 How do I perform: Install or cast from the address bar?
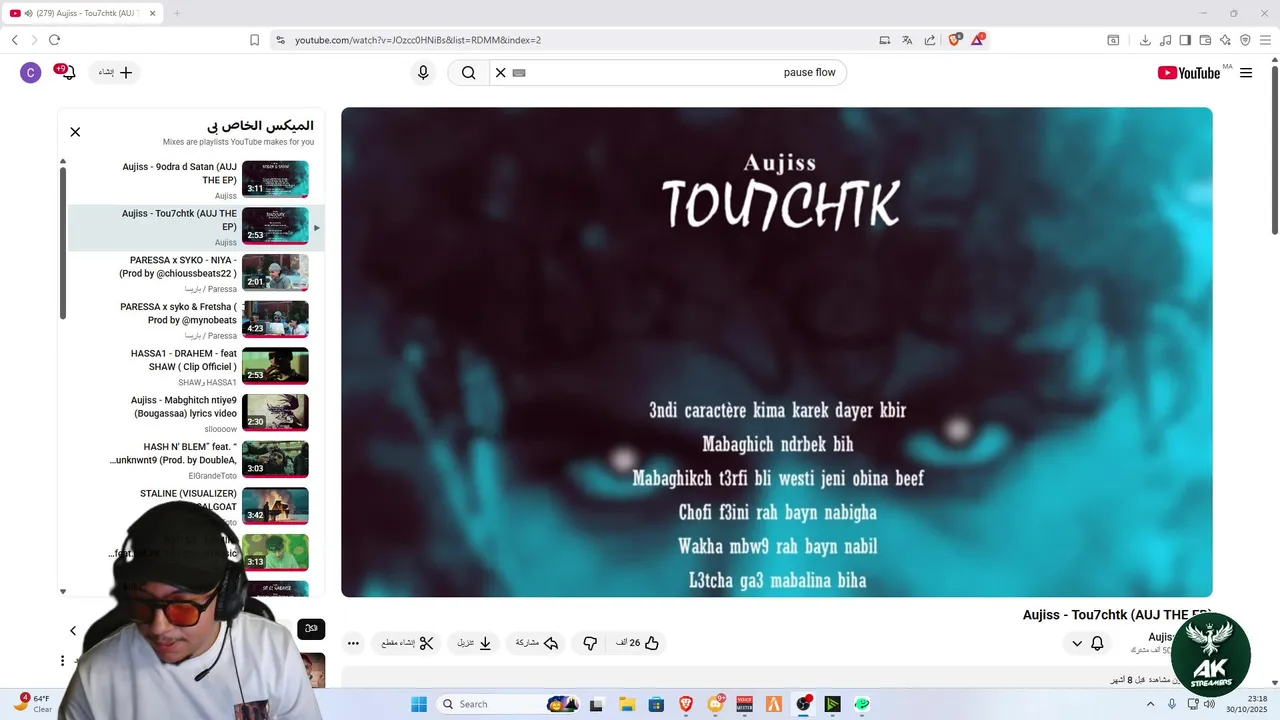coord(884,40)
